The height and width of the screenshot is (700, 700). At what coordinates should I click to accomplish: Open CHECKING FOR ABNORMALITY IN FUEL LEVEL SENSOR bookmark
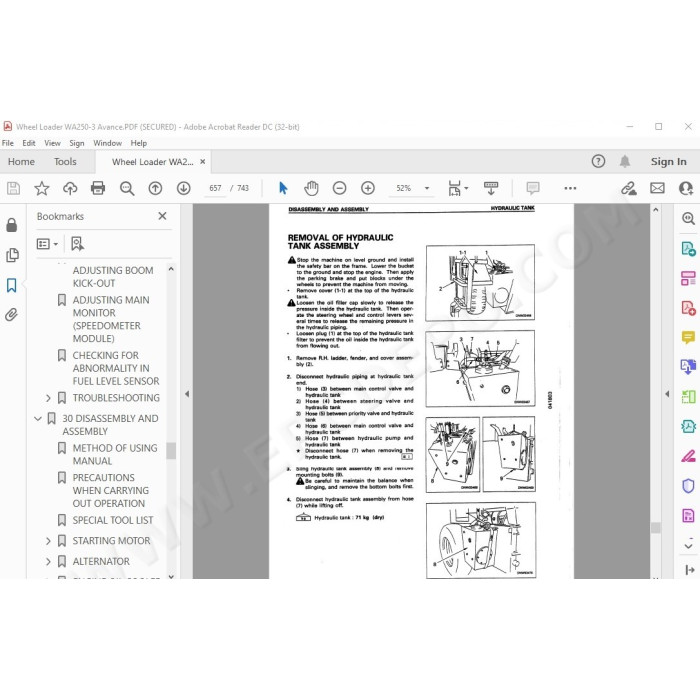tap(116, 368)
